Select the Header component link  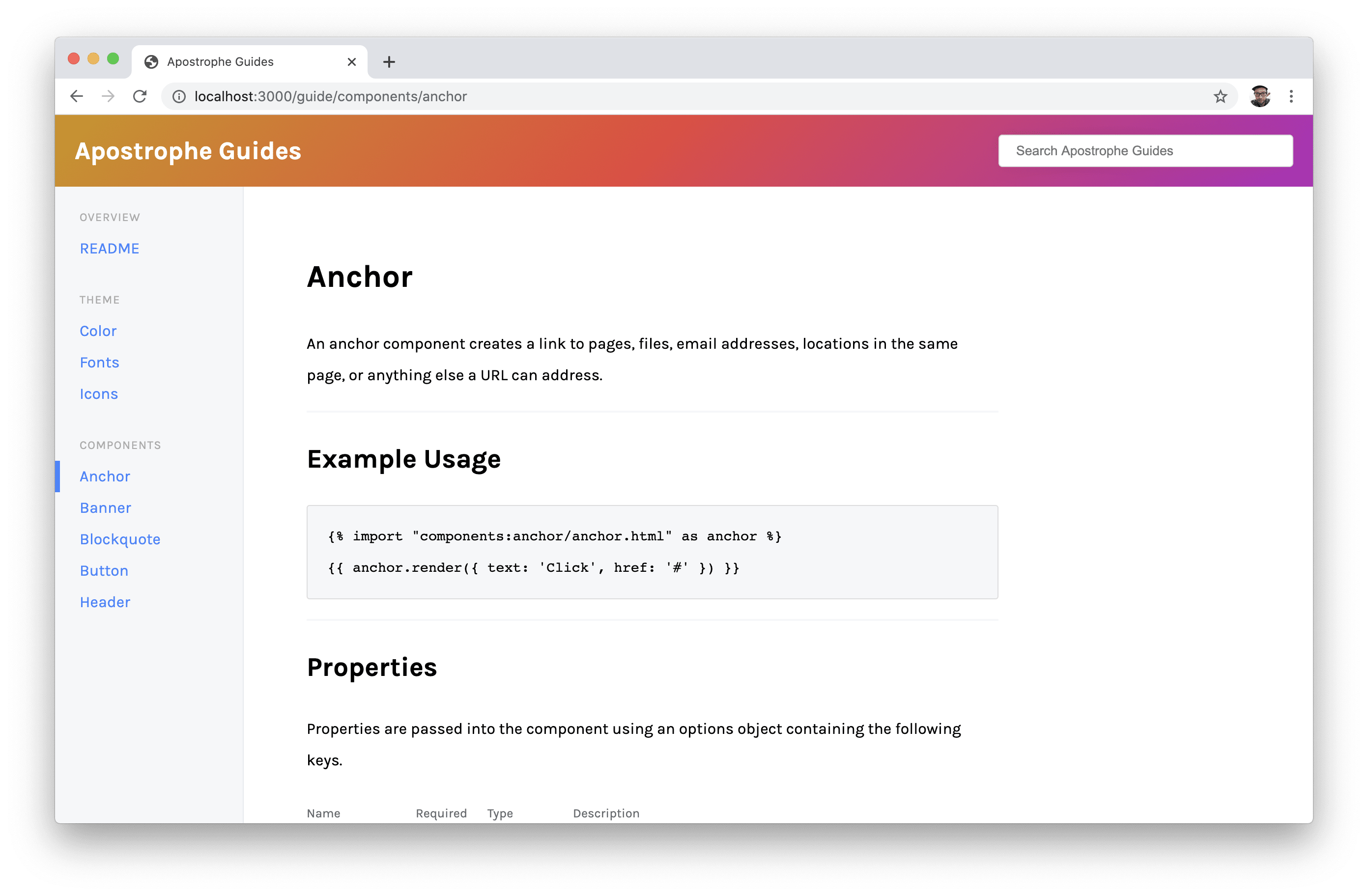106,601
